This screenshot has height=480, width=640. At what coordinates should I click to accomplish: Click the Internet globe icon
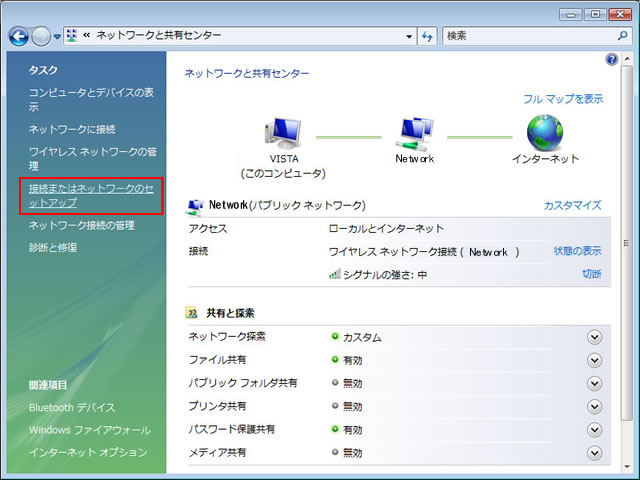click(x=545, y=133)
